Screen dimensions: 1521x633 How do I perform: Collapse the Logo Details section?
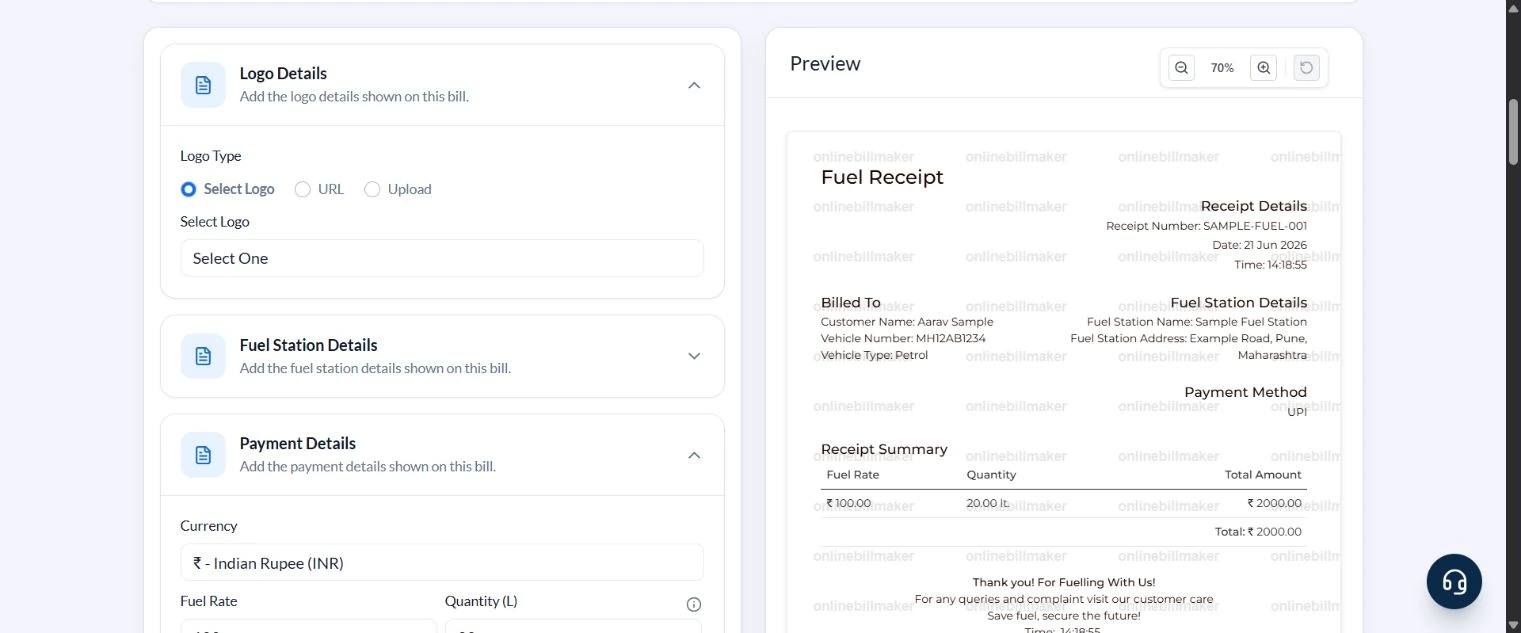tap(694, 85)
